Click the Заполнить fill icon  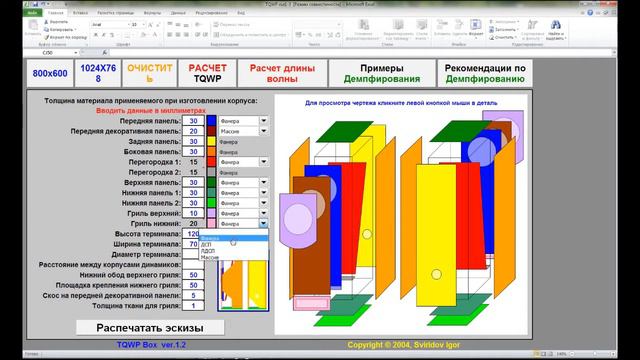pos(491,29)
